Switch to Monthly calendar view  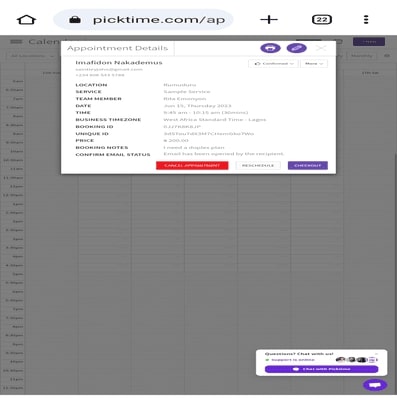coord(362,56)
